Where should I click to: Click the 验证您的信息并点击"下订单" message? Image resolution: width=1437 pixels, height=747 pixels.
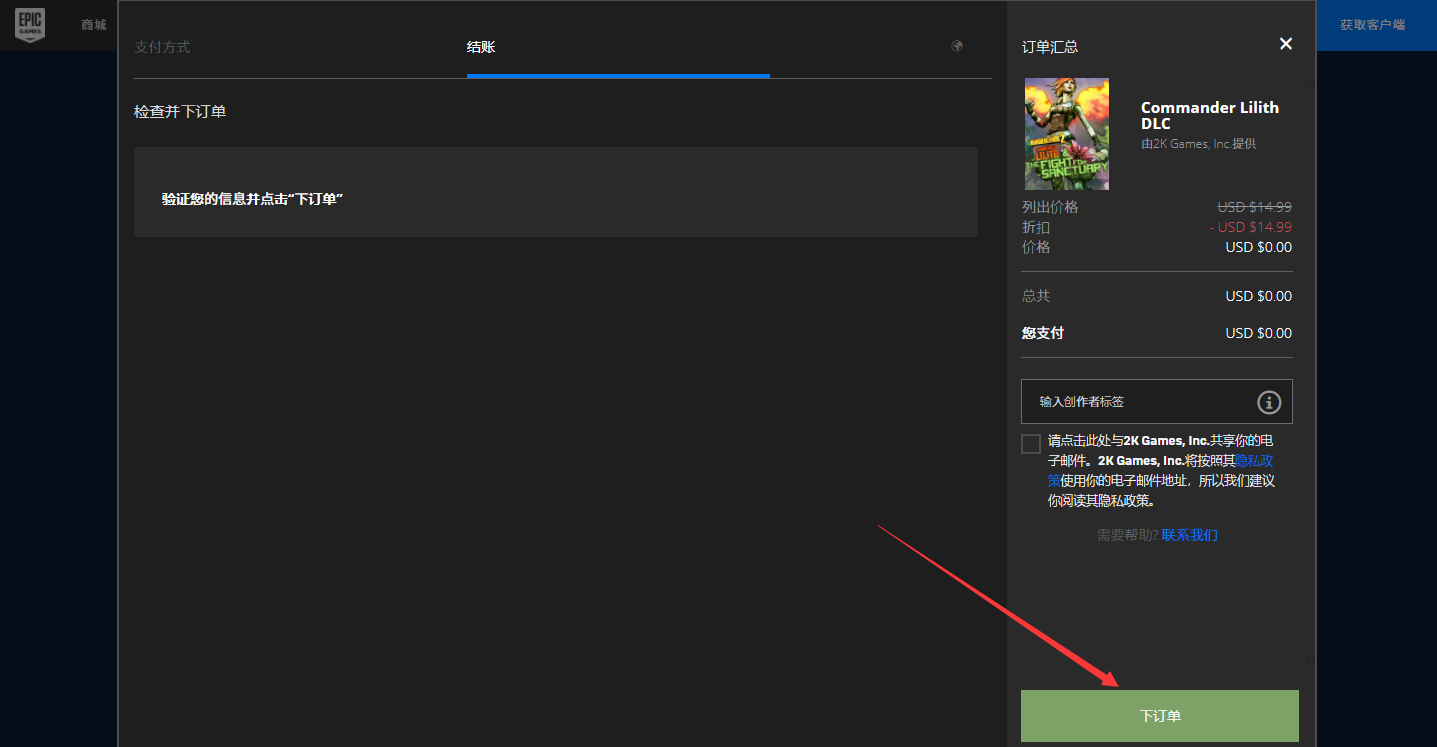252,199
